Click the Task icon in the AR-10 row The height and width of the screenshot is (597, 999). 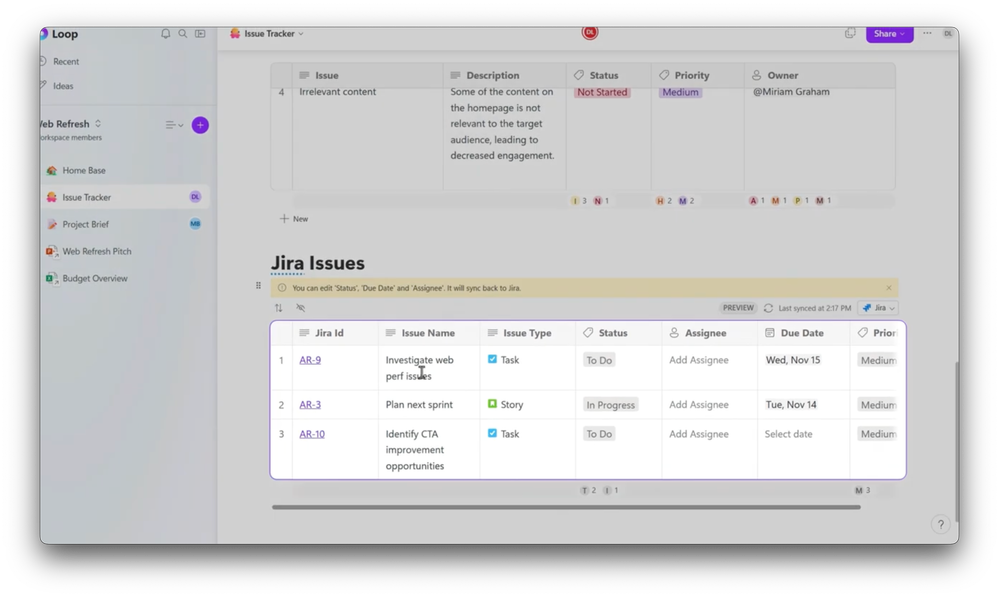click(492, 433)
